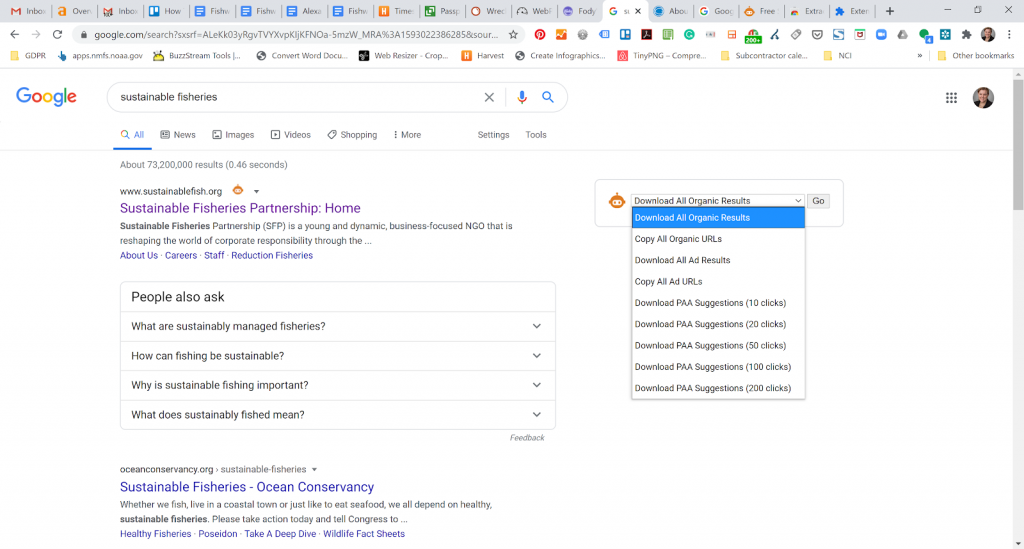Open the Pocket extension icon
1024x549 pixels.
(x=817, y=35)
